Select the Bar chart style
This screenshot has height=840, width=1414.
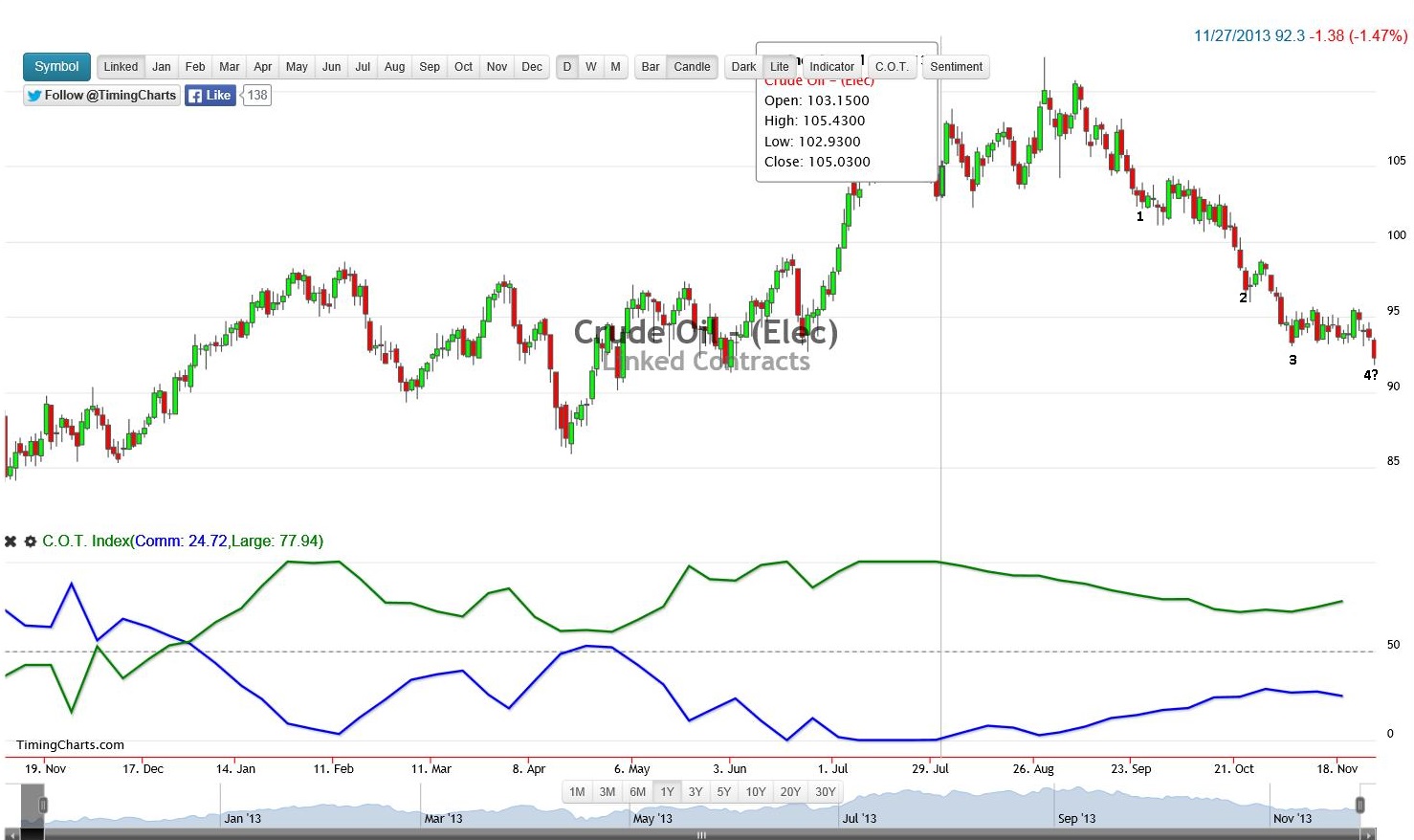point(650,67)
